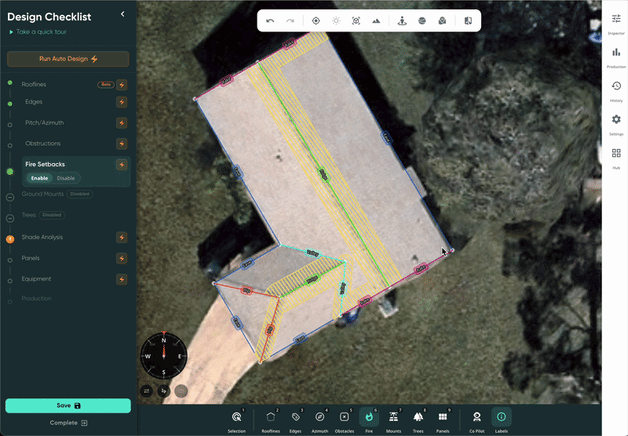Open the Rooflines checklist step
Screen dimensions: 628x436
[x=34, y=84]
